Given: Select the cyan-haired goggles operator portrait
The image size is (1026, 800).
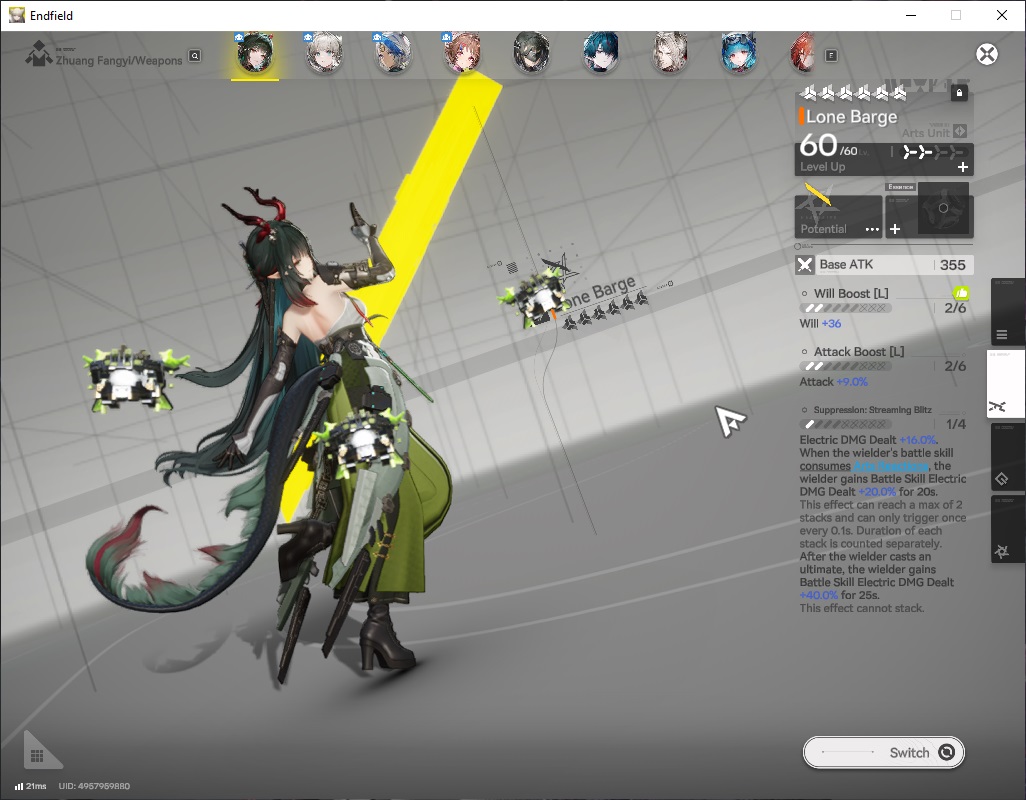Looking at the screenshot, I should [x=739, y=53].
